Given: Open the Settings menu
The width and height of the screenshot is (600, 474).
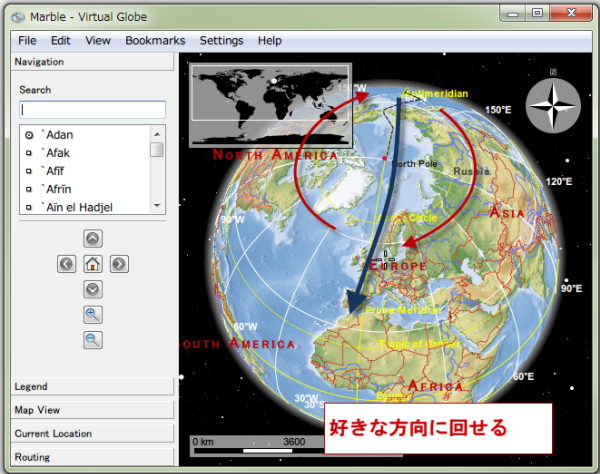Looking at the screenshot, I should [221, 41].
